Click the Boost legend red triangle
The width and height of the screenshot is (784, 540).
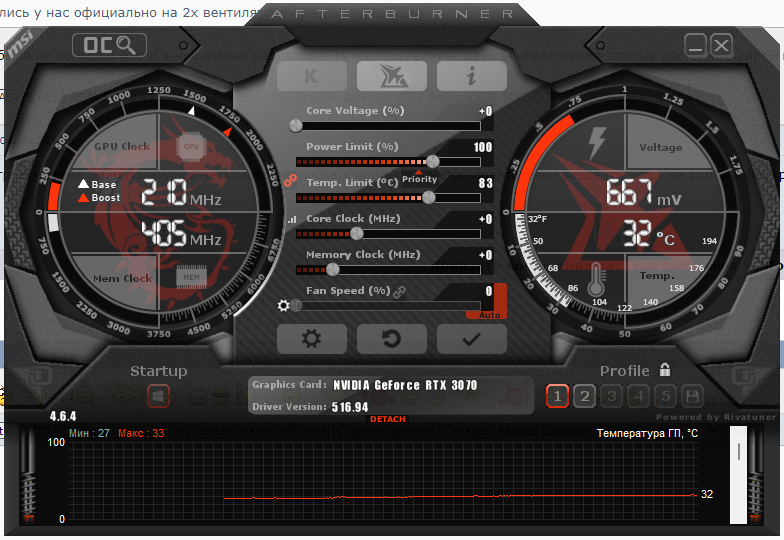click(84, 198)
